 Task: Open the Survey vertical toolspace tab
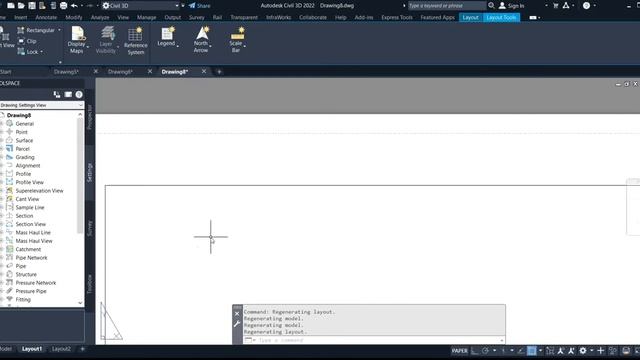[x=90, y=228]
